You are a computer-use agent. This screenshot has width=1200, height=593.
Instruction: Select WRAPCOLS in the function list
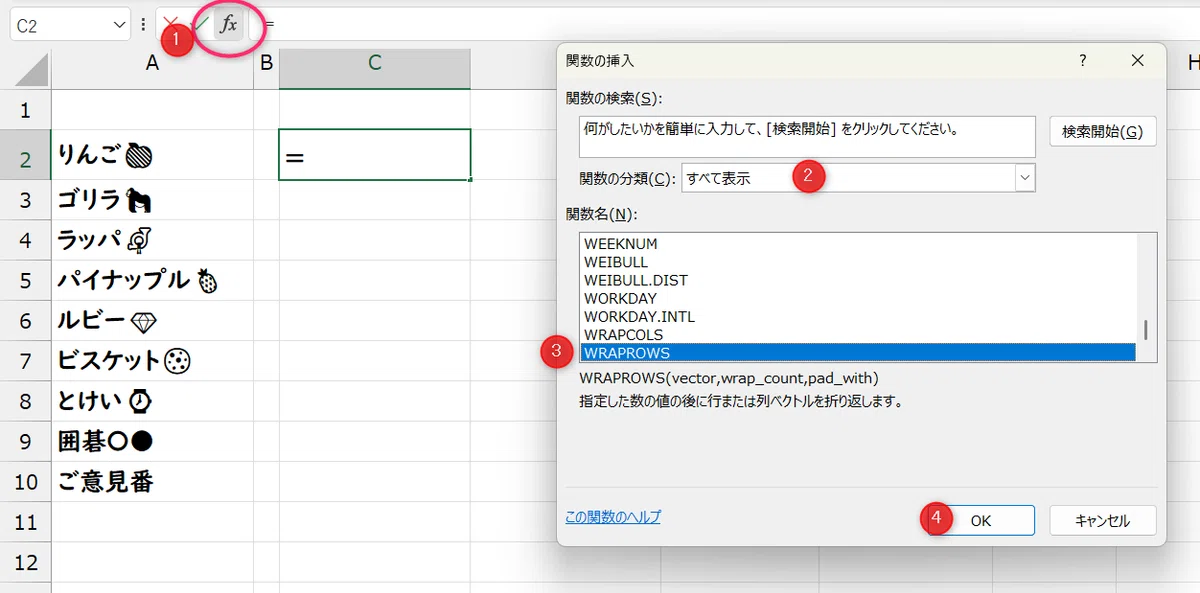point(858,334)
